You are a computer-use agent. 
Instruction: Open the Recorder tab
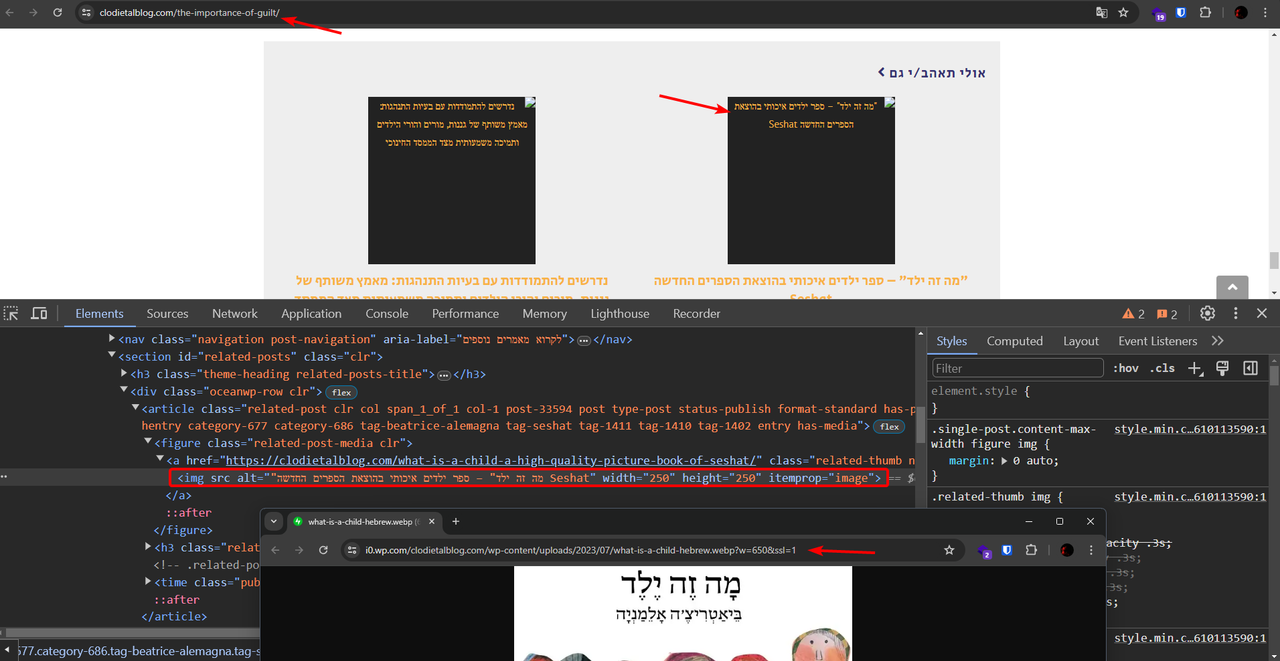pos(697,313)
